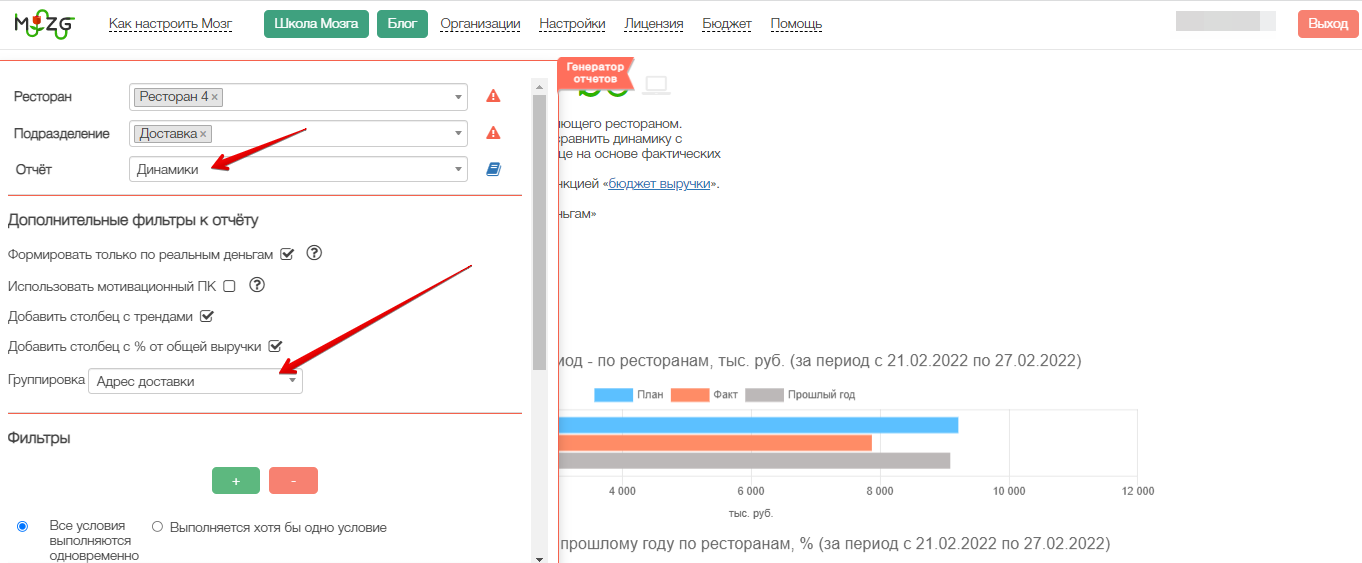The height and width of the screenshot is (563, 1362).
Task: Open the Генератор отчетов ribbon label
Action: (x=595, y=73)
